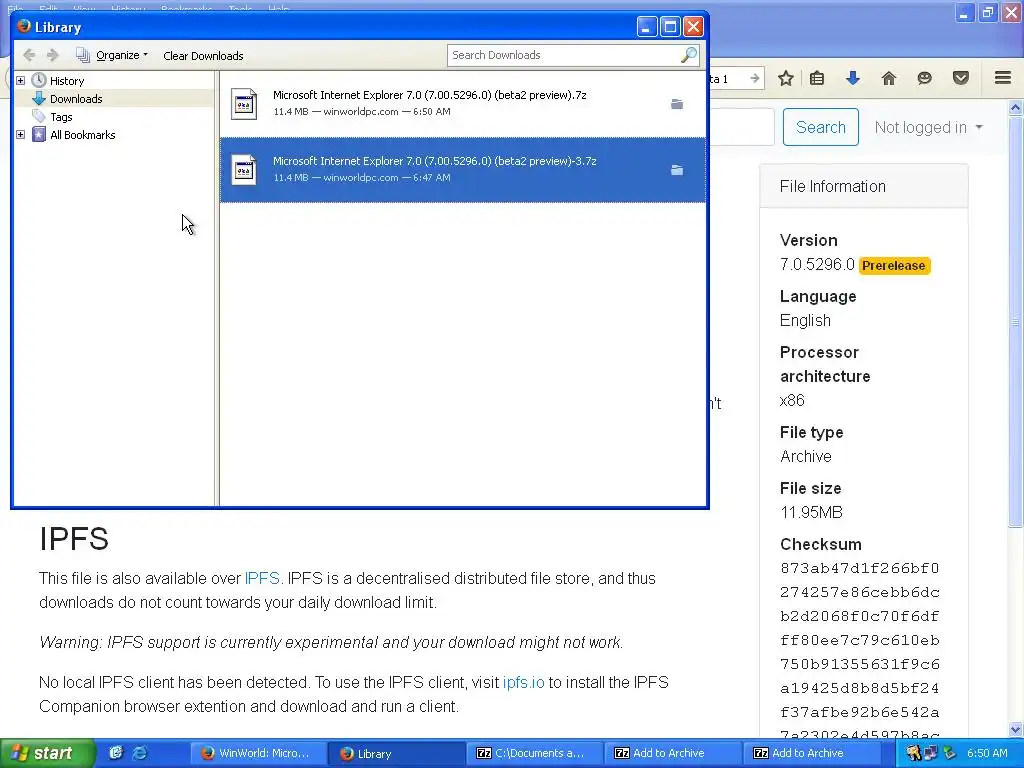Click the system tray clock
Screen dimensions: 1024x768
tap(987, 754)
